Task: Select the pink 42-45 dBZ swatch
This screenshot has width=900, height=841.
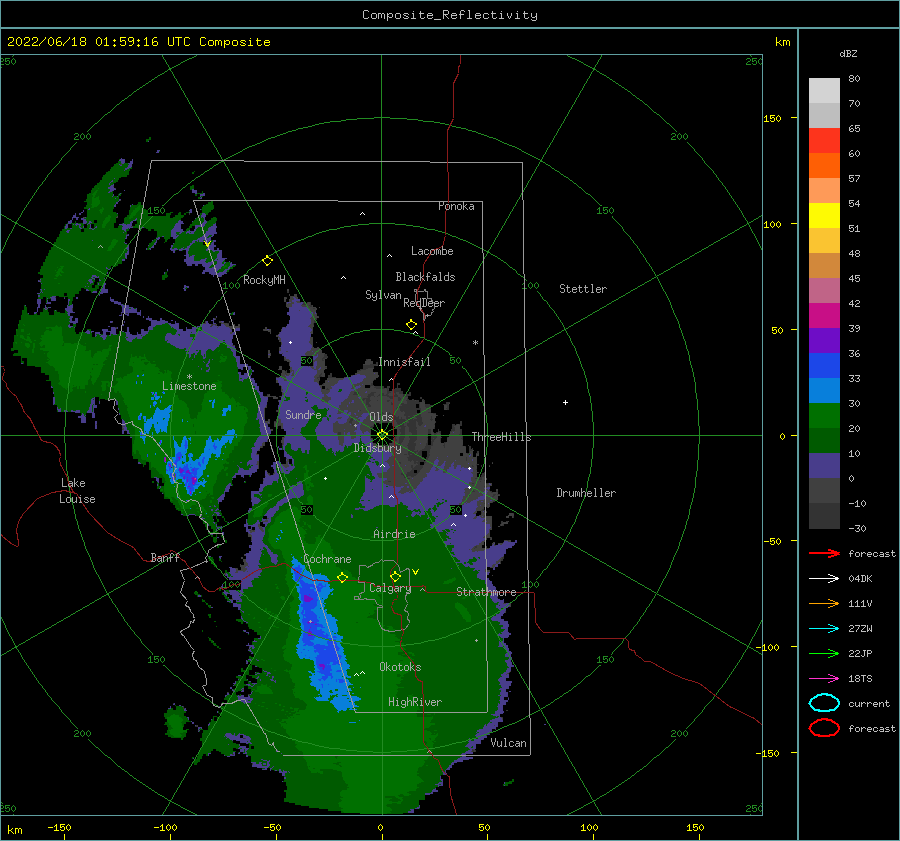Action: pos(824,290)
